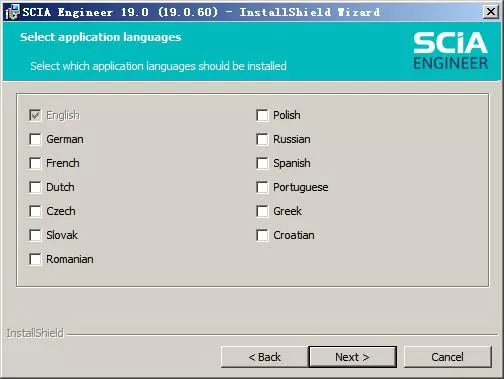
Task: Tick the Polish language checkbox
Action: [262, 115]
